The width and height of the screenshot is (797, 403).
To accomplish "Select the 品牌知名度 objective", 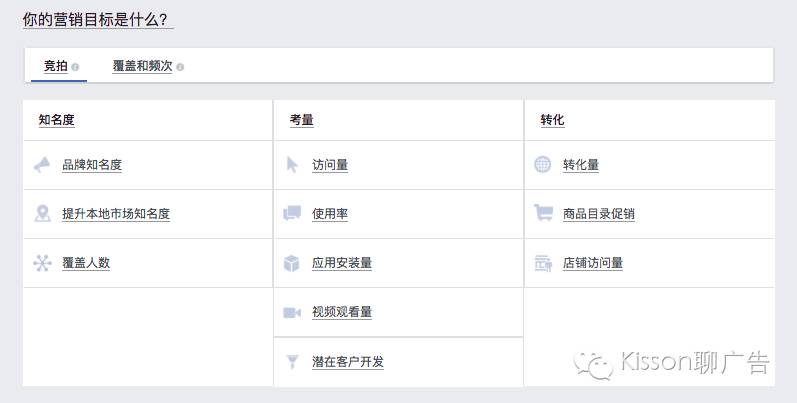I will (148, 165).
